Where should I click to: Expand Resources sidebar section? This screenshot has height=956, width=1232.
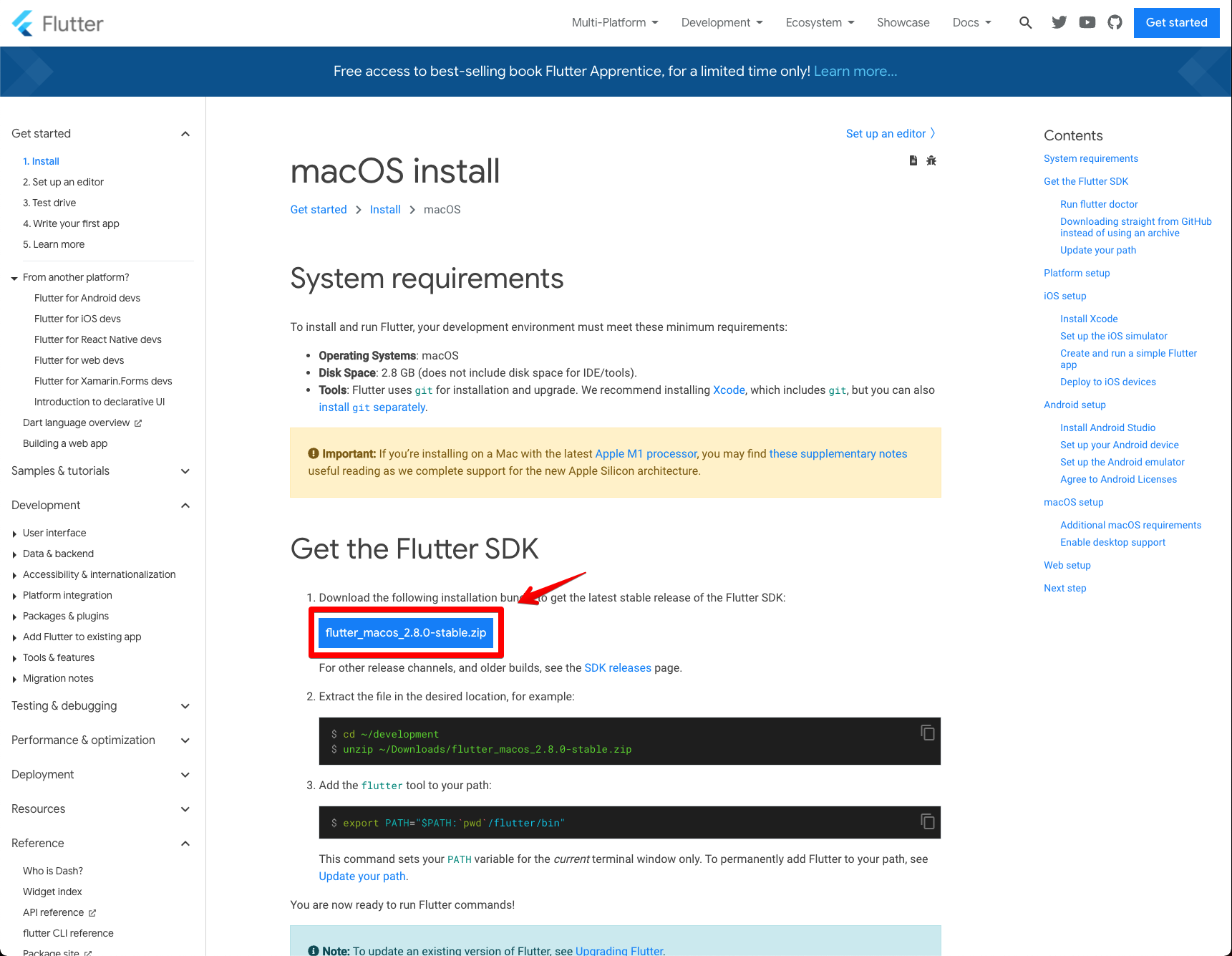coord(185,809)
